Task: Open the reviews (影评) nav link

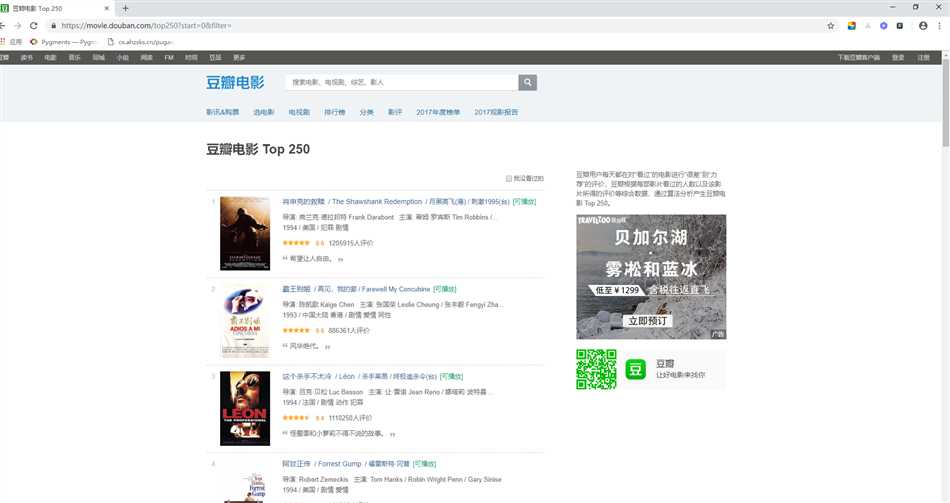Action: [395, 112]
